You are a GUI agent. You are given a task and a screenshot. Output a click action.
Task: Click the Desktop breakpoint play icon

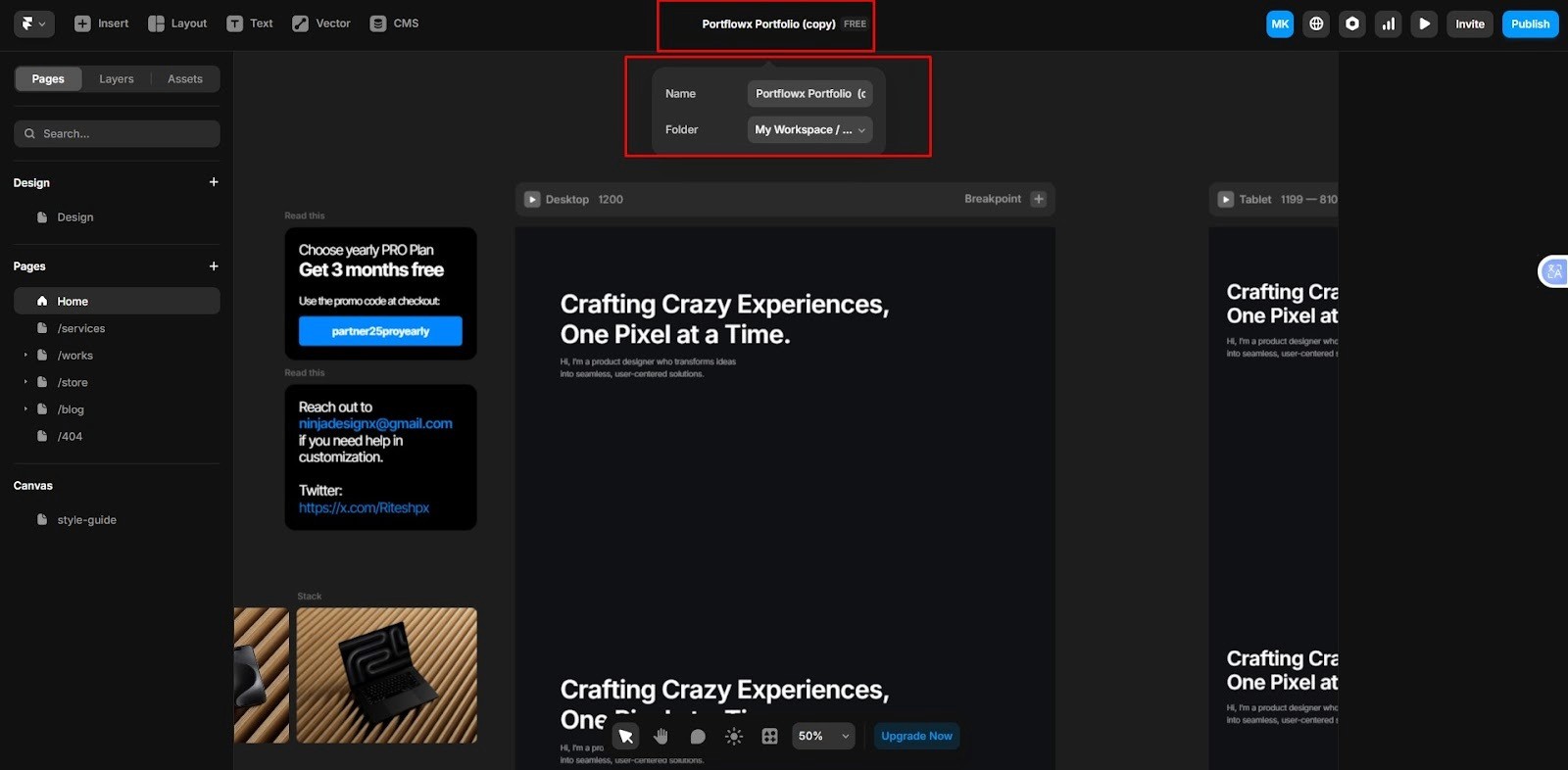pos(532,199)
